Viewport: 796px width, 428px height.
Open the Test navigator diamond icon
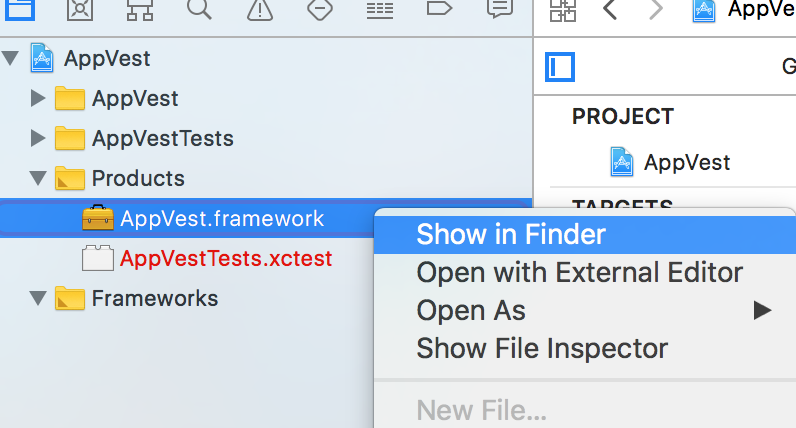pos(320,9)
